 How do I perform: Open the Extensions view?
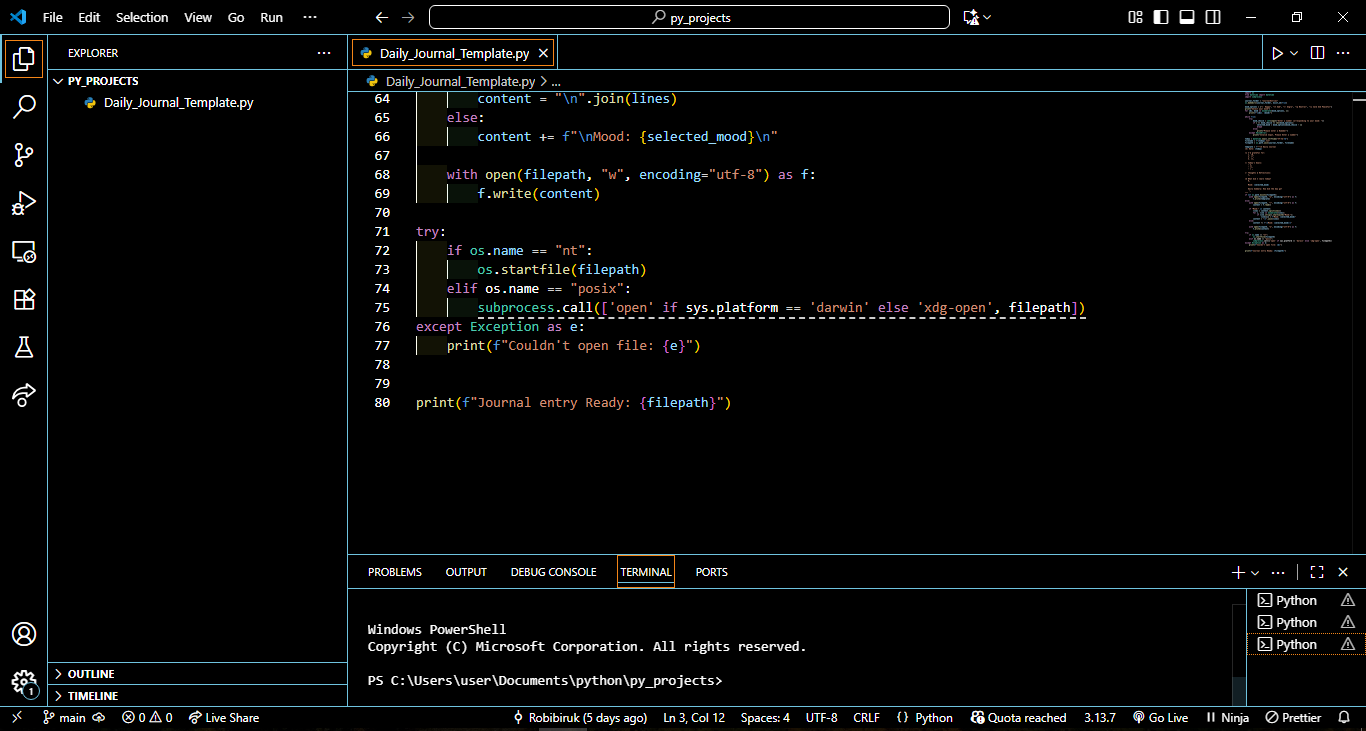[24, 299]
